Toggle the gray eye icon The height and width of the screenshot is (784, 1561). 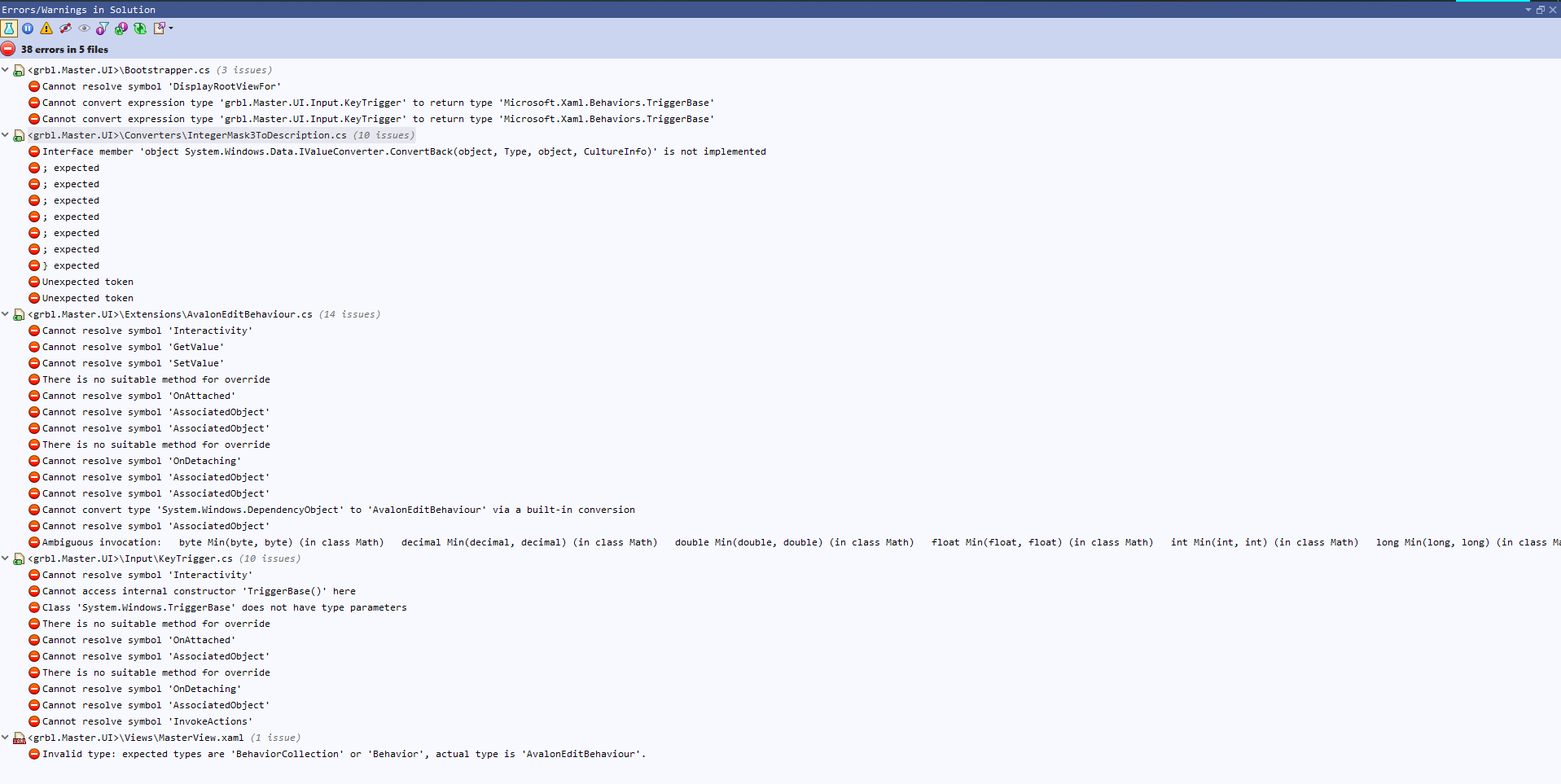pyautogui.click(x=84, y=28)
